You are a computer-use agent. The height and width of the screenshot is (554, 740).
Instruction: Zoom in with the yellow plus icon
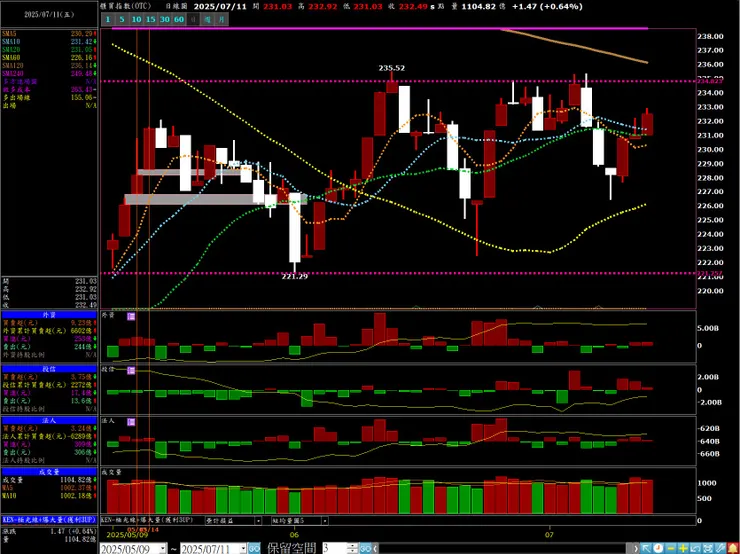pyautogui.click(x=683, y=548)
